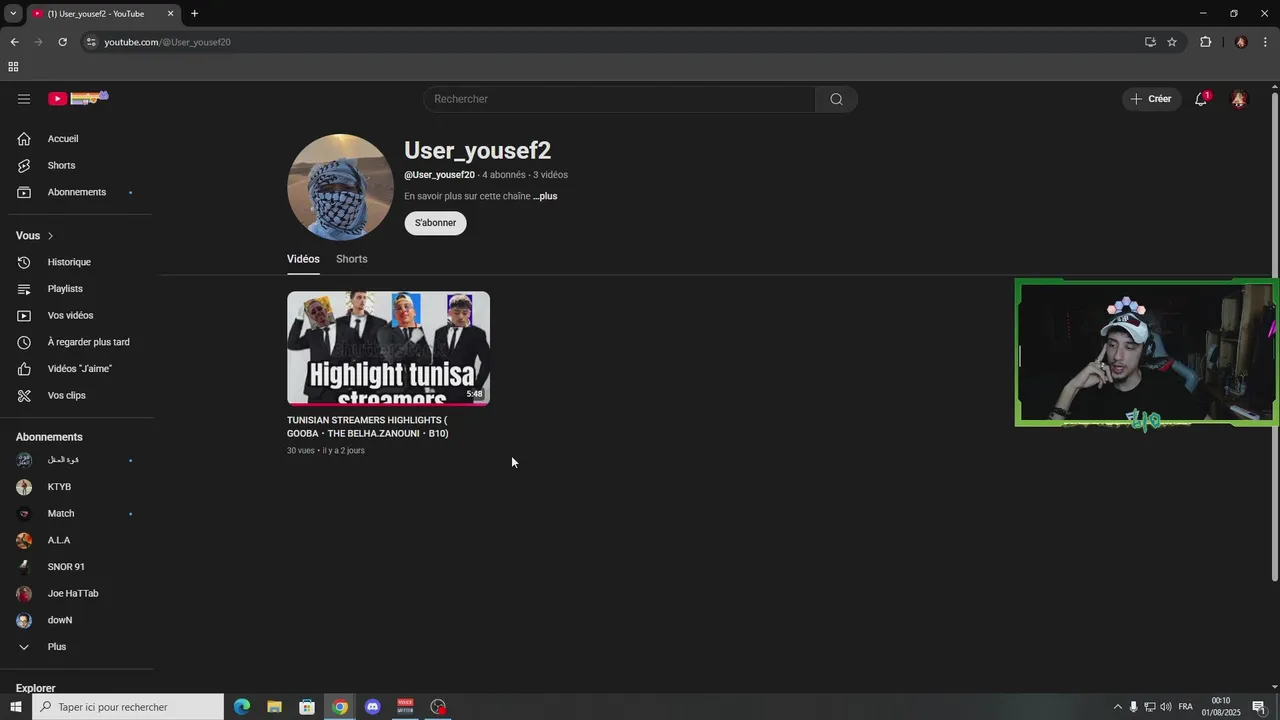The width and height of the screenshot is (1280, 720).
Task: Click the search magnifier button
Action: tap(836, 99)
